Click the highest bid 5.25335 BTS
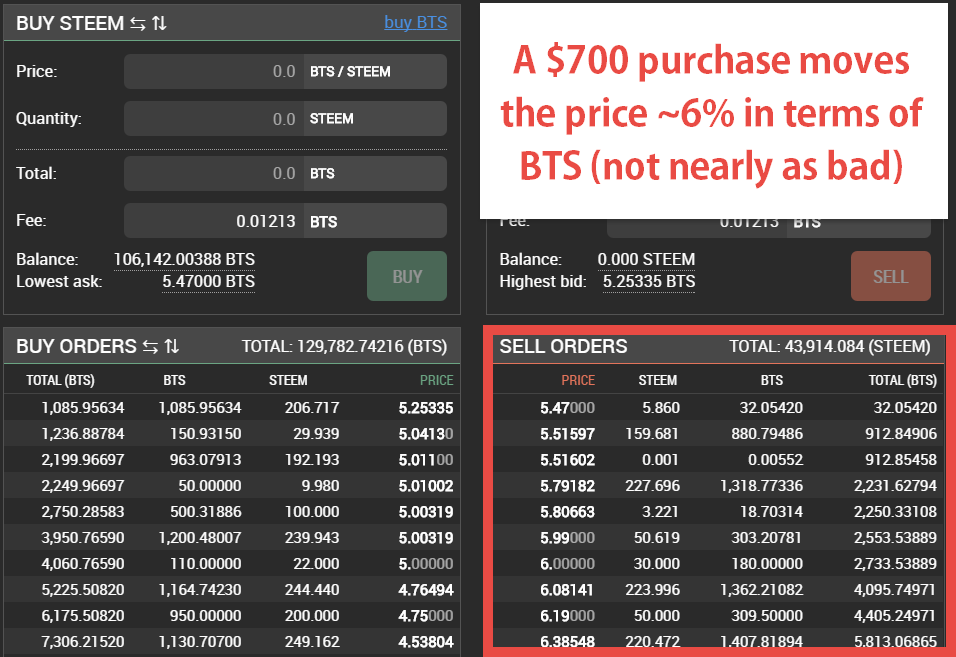The height and width of the screenshot is (657, 956). click(649, 282)
